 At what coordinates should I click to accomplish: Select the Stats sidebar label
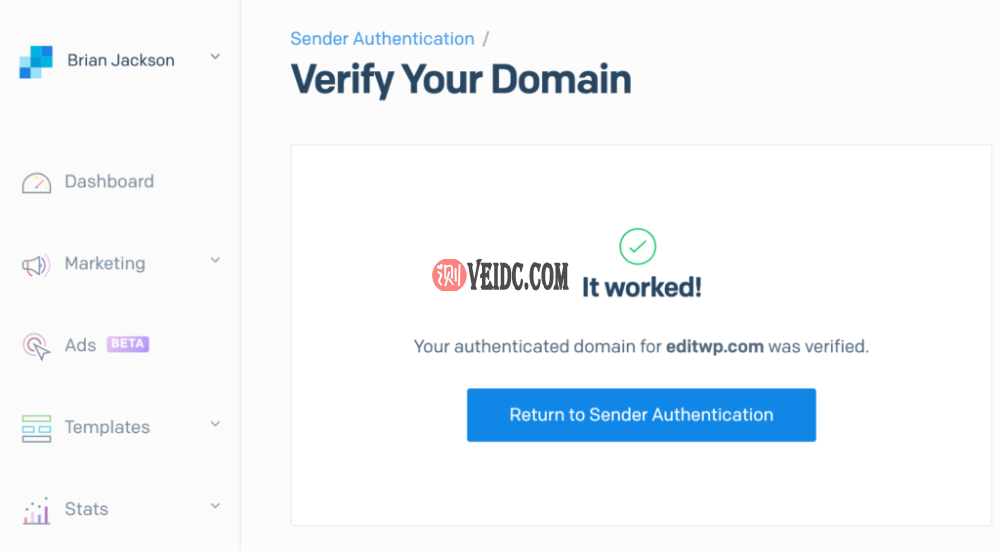point(86,509)
